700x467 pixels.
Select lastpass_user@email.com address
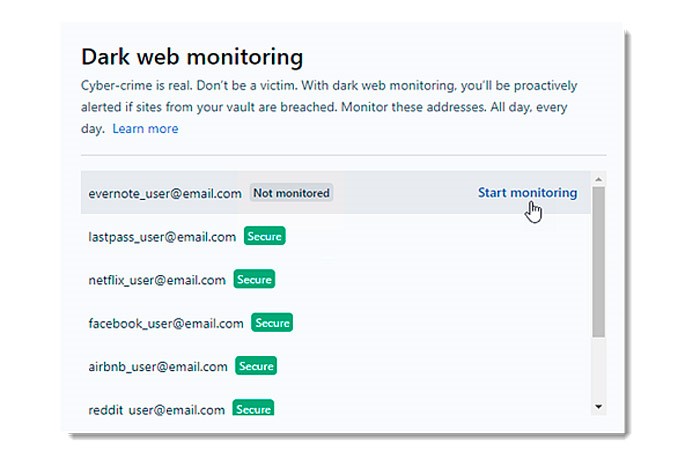(x=162, y=237)
